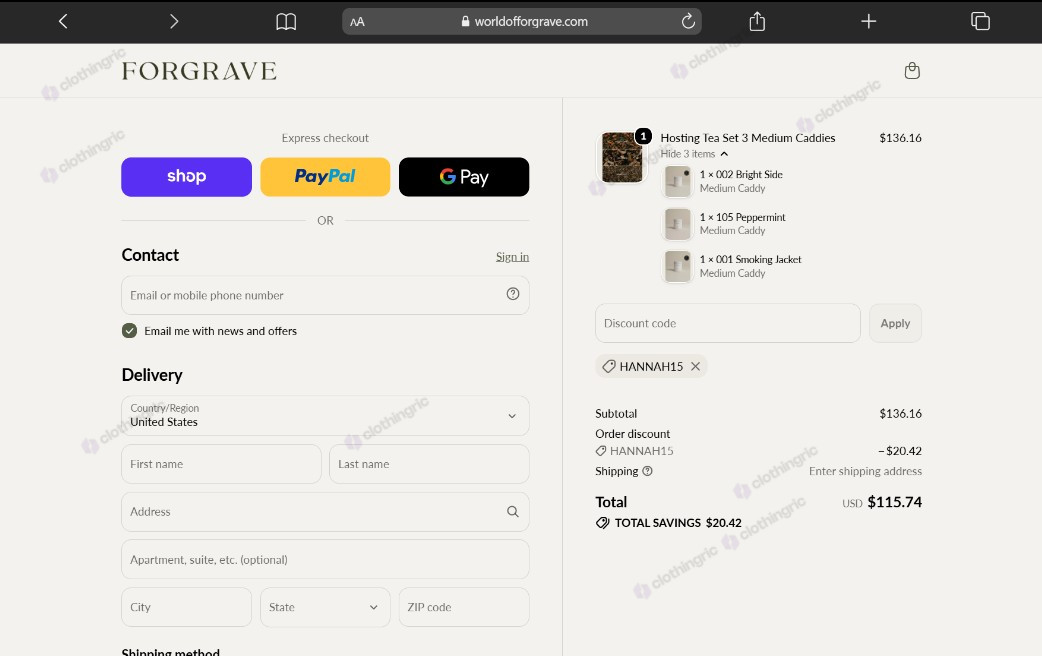Focus the Apartment, suite, etc. field
The width and height of the screenshot is (1042, 656).
[325, 560]
